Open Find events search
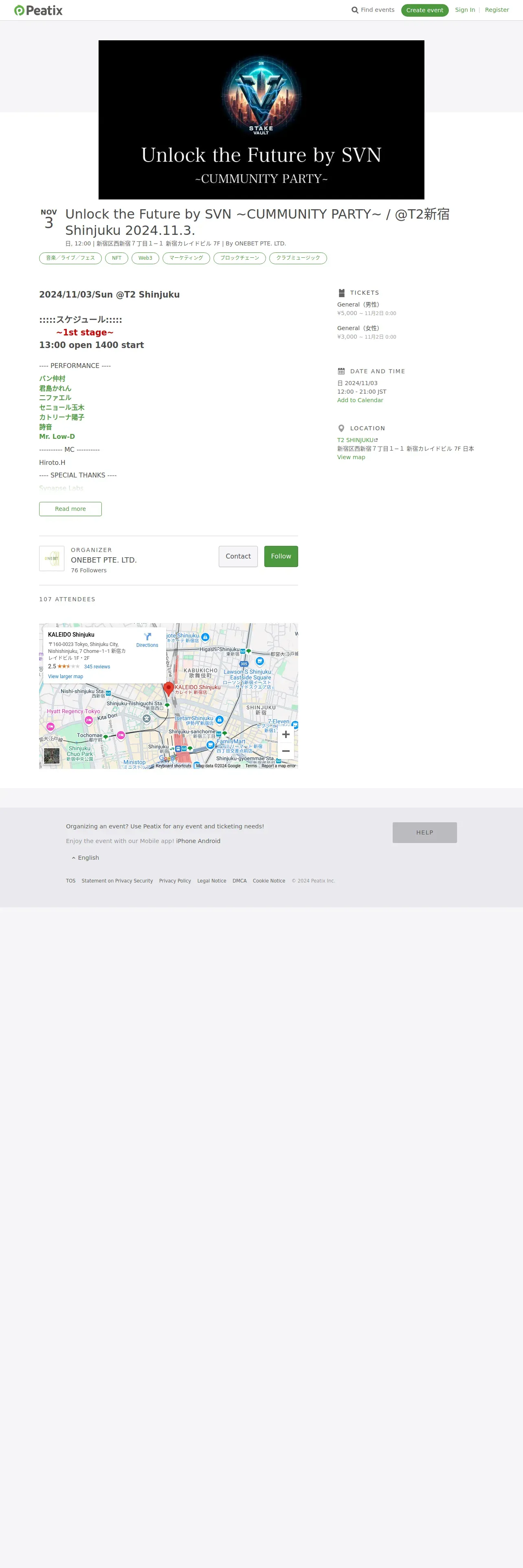The image size is (523, 1568). coord(373,10)
